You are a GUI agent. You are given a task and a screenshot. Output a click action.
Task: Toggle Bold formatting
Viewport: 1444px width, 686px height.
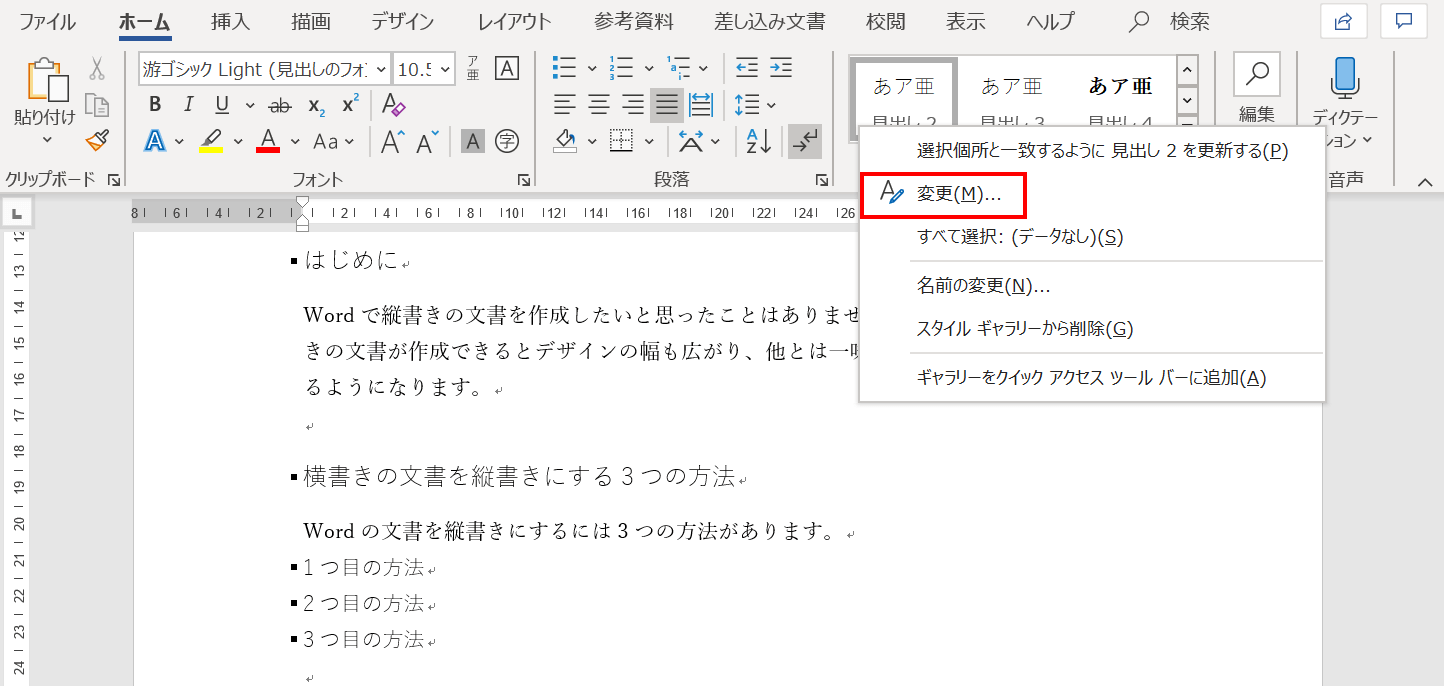coord(155,105)
